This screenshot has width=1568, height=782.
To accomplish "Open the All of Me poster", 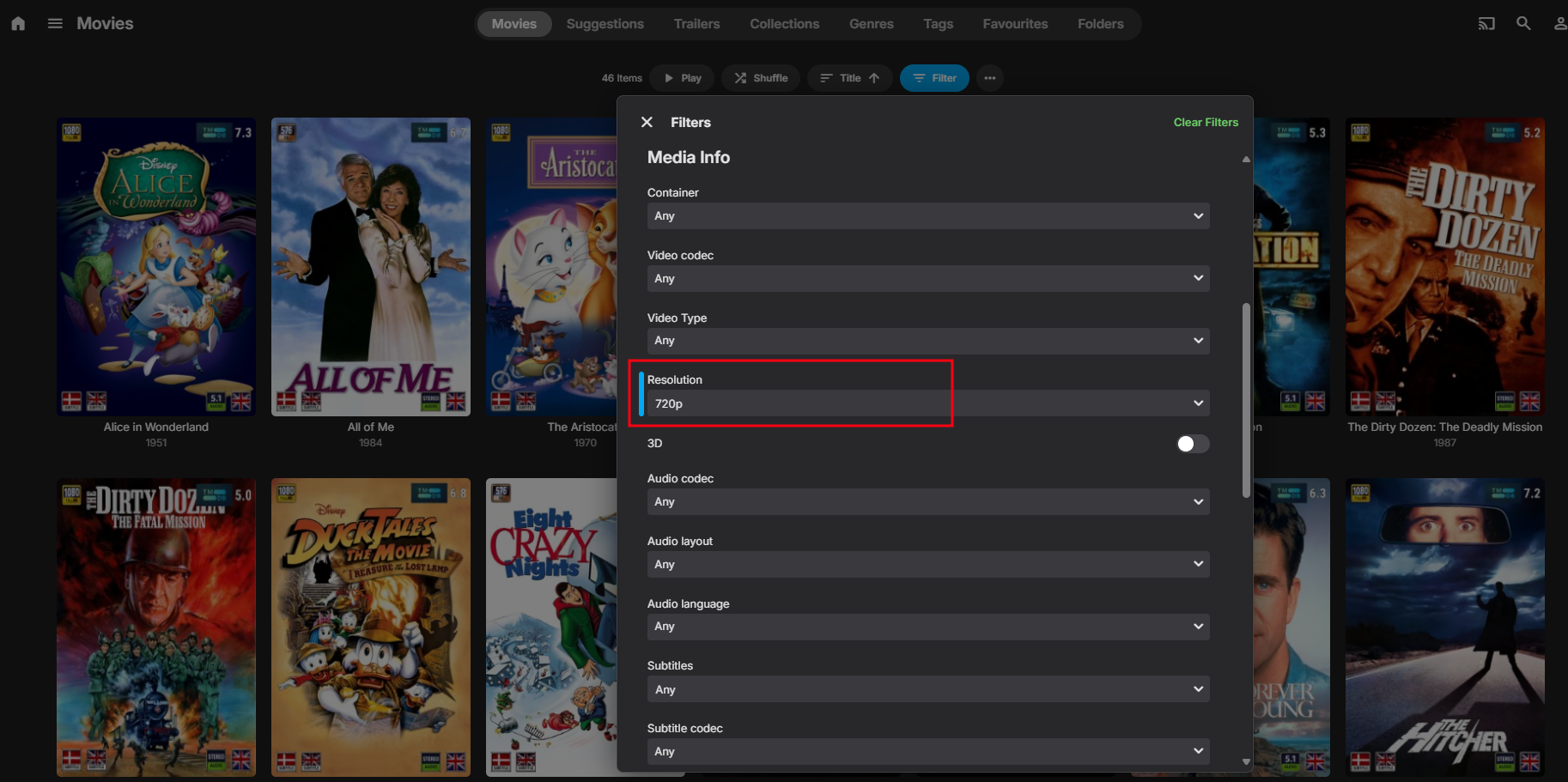I will [371, 267].
